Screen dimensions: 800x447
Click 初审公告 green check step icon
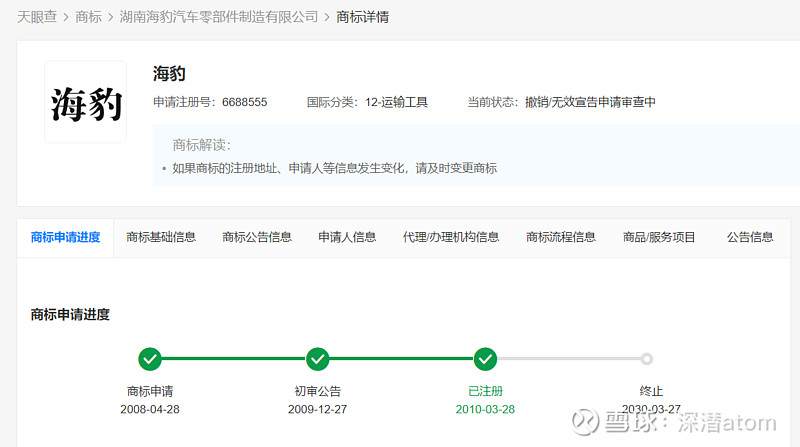[x=317, y=359]
